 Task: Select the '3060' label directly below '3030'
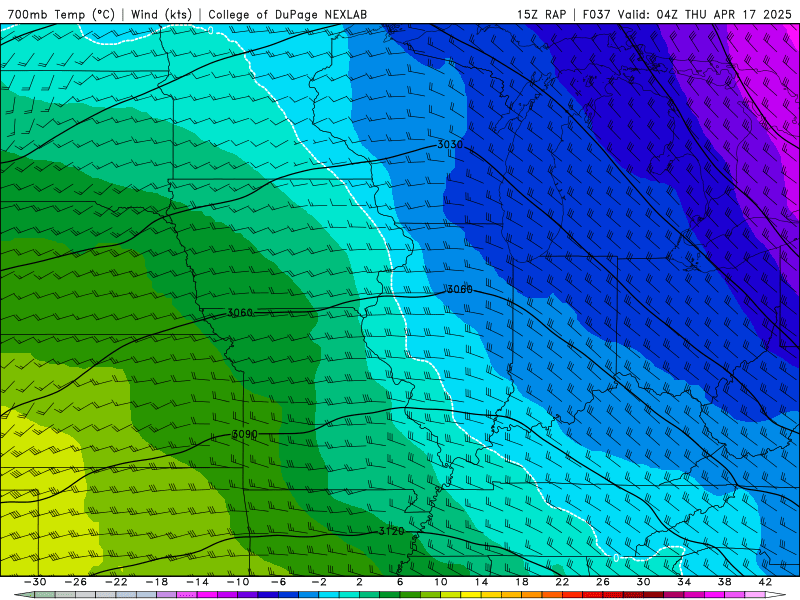[x=460, y=290]
